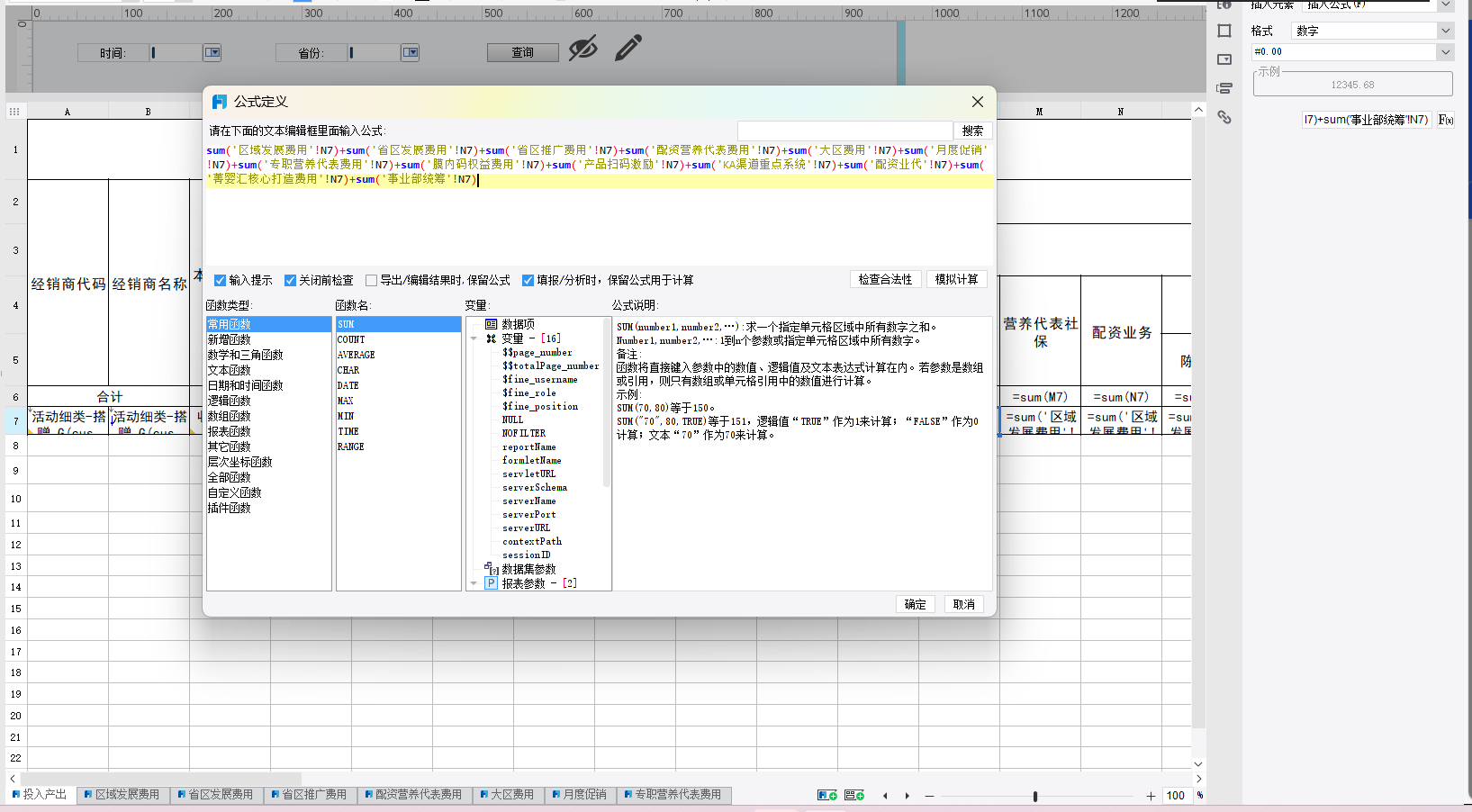Screen dimensions: 1472x812
Task: Open the cell attribute square icon in the right sidebar
Action: point(1224,31)
